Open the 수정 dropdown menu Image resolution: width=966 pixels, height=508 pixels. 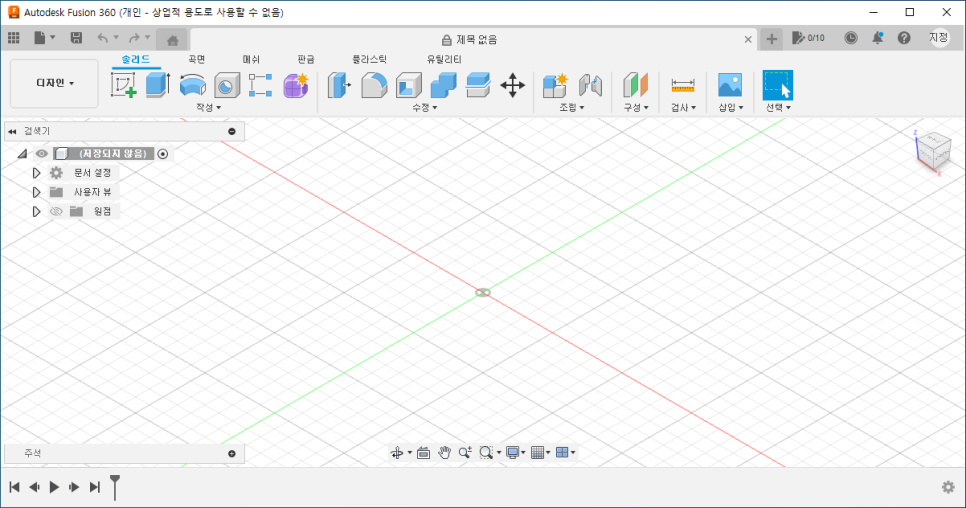click(x=424, y=107)
